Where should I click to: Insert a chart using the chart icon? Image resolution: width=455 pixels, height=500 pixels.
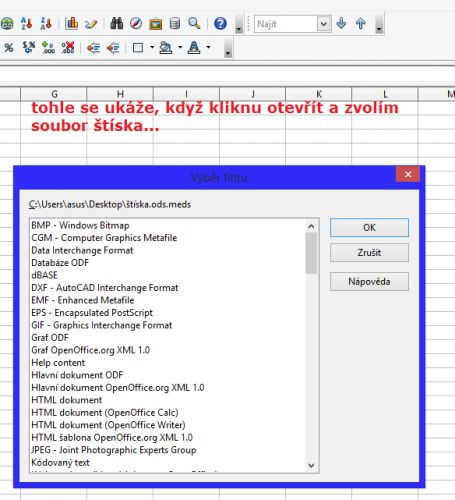pyautogui.click(x=71, y=24)
